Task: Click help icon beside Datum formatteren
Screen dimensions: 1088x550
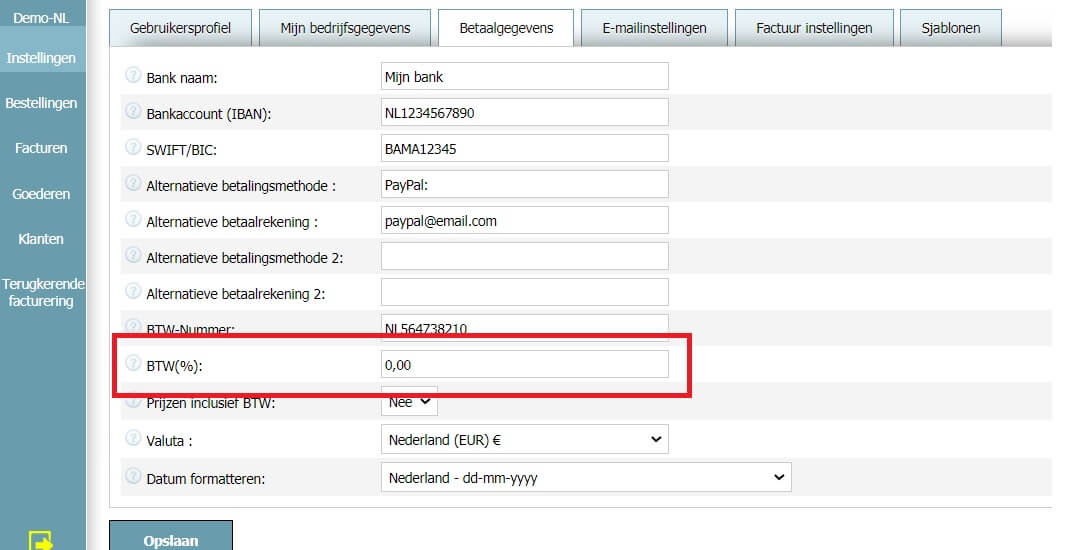Action: 133,476
